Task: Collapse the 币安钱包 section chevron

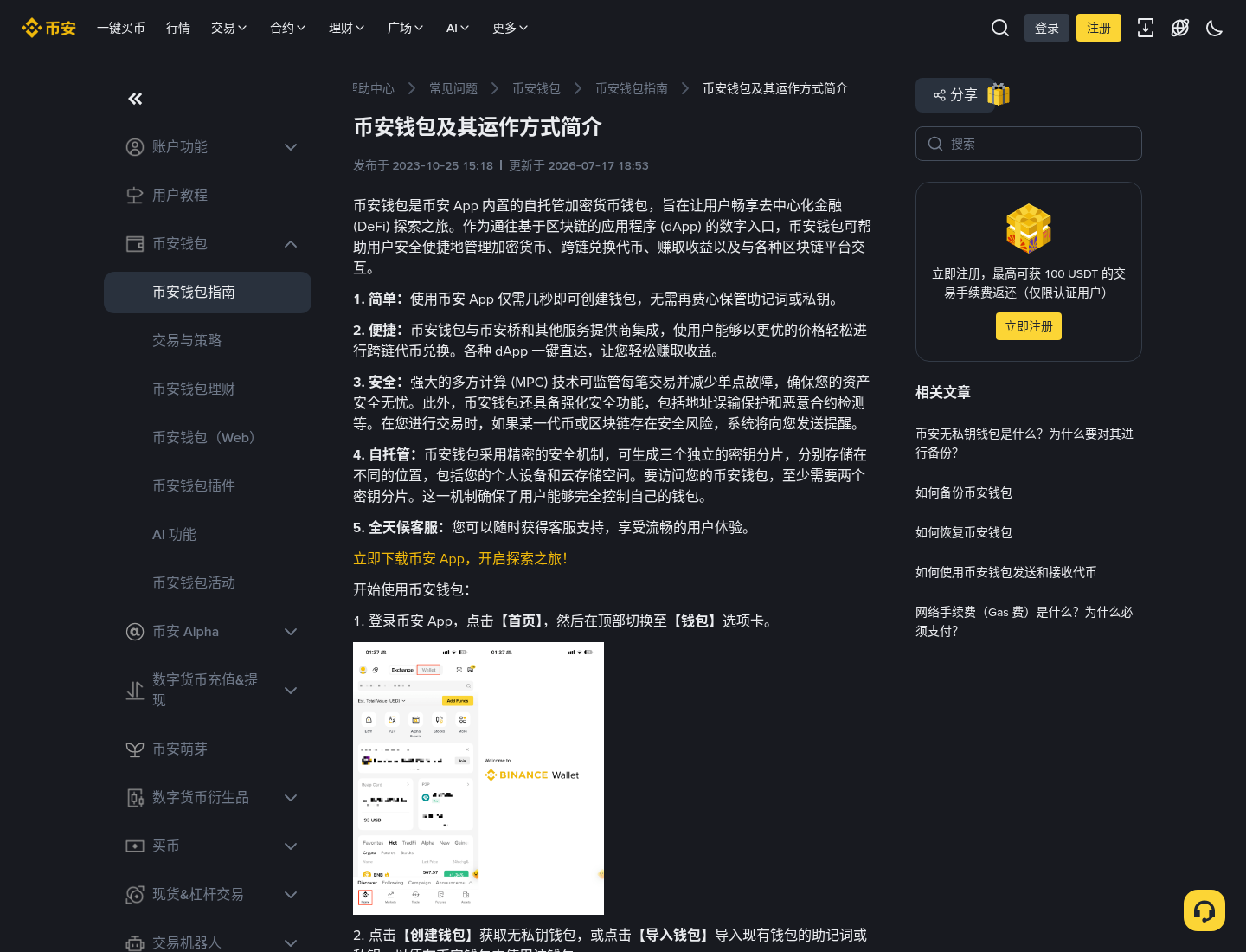Action: click(291, 244)
